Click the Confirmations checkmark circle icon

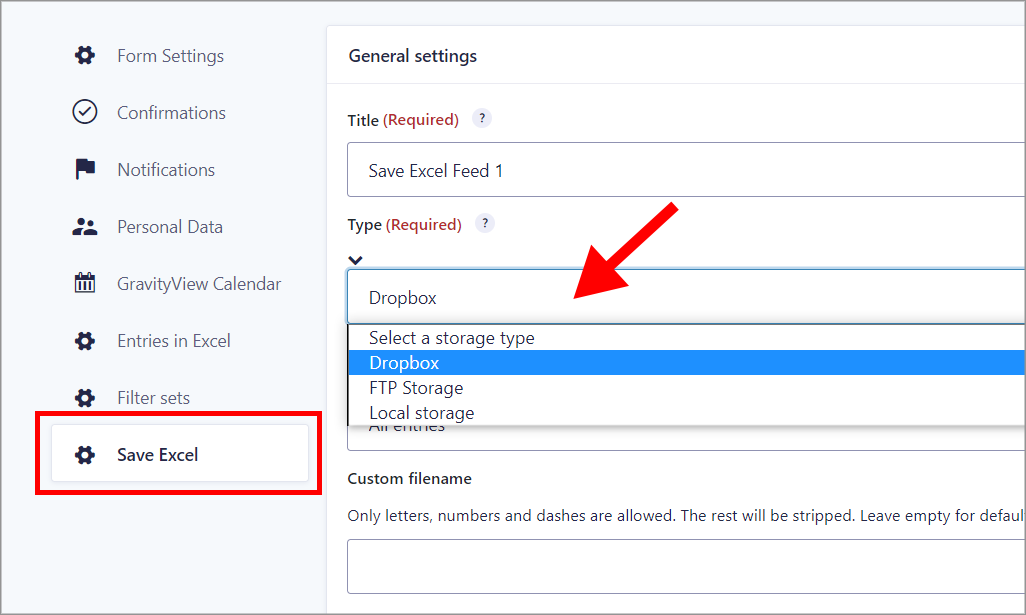click(84, 112)
